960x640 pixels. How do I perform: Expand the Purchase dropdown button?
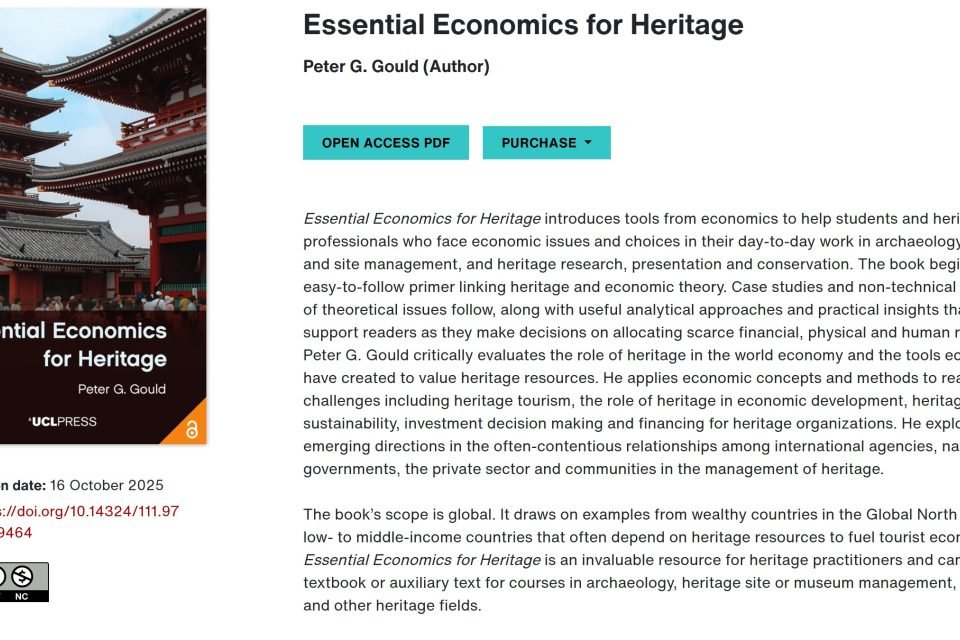(546, 143)
